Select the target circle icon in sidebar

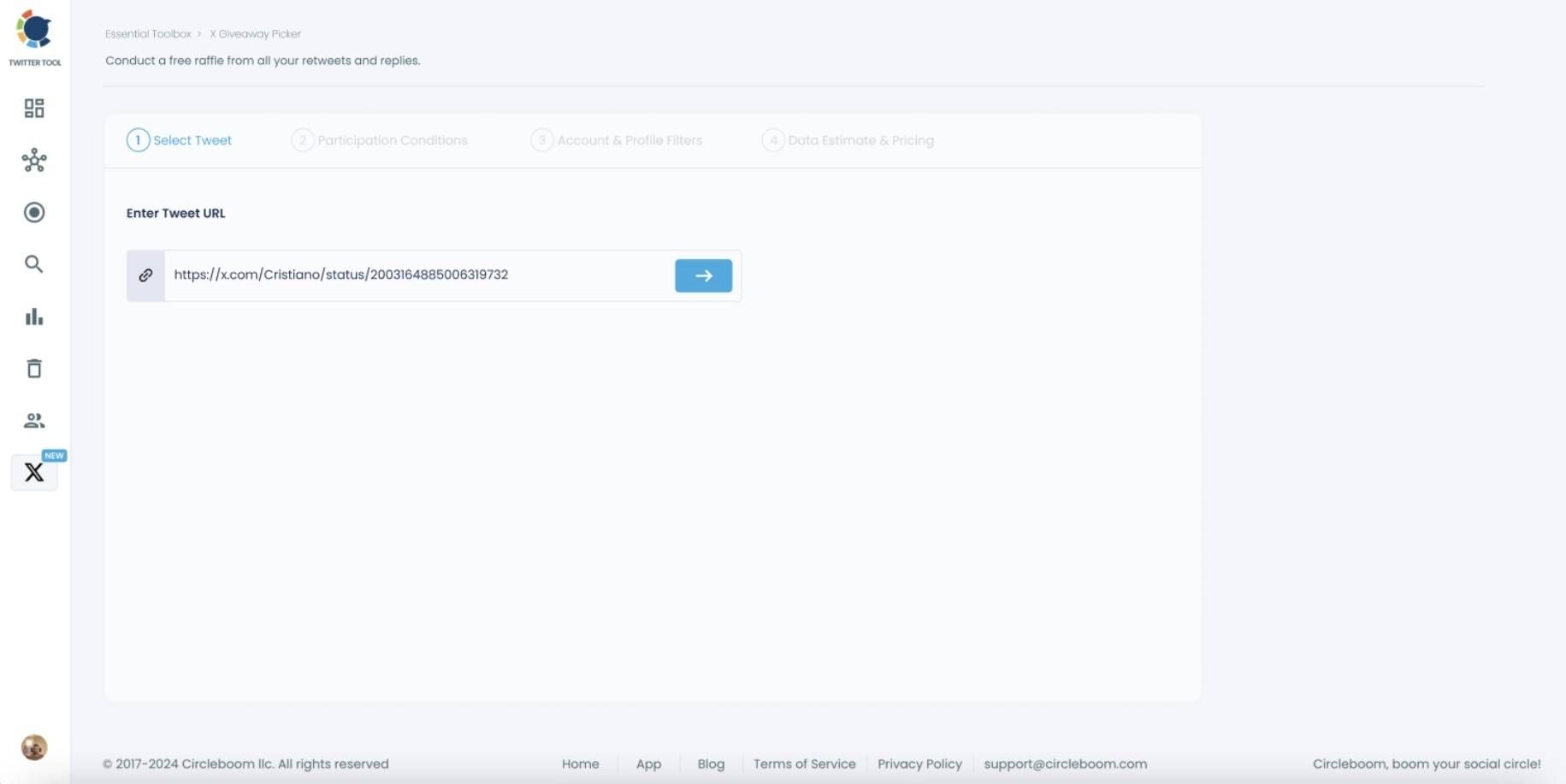pyautogui.click(x=34, y=212)
